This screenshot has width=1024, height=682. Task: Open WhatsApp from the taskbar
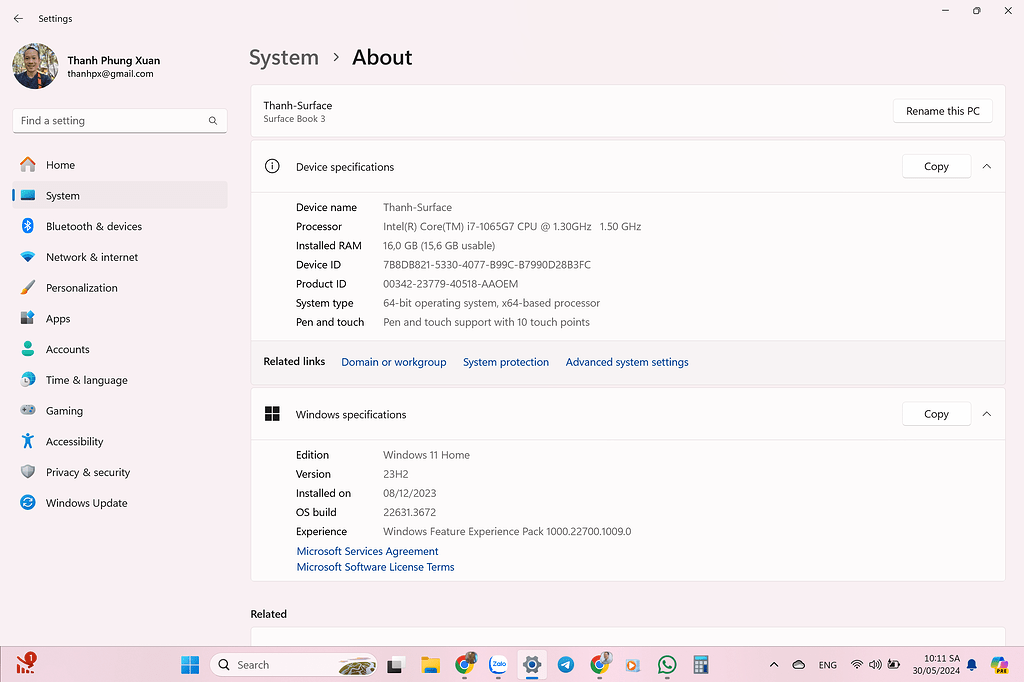click(667, 665)
